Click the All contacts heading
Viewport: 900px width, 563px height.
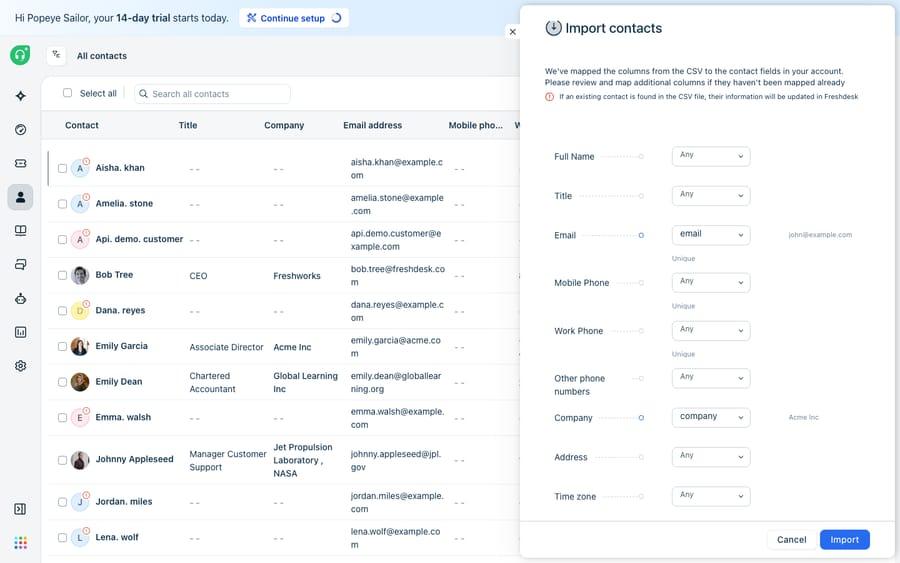[102, 56]
